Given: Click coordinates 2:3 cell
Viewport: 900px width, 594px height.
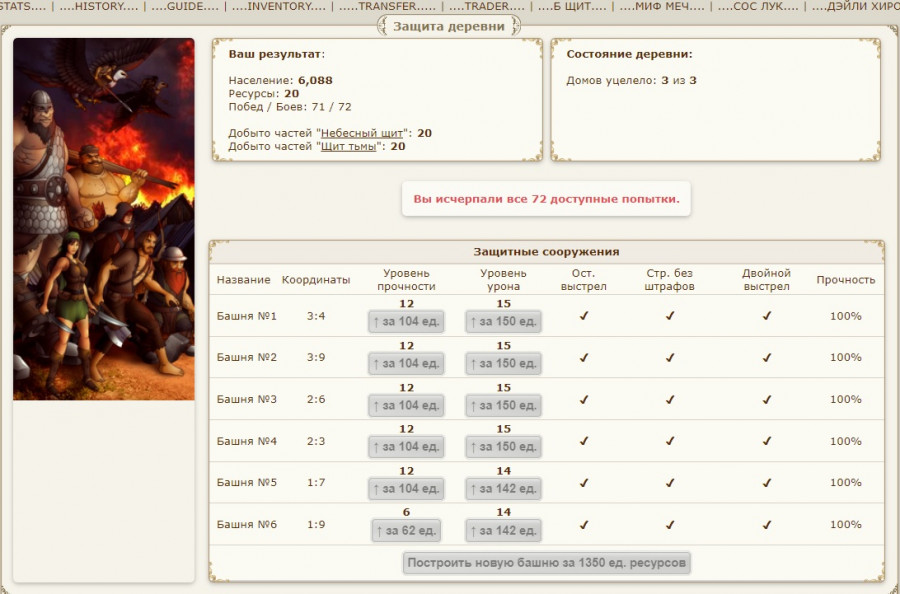Looking at the screenshot, I should [x=316, y=441].
